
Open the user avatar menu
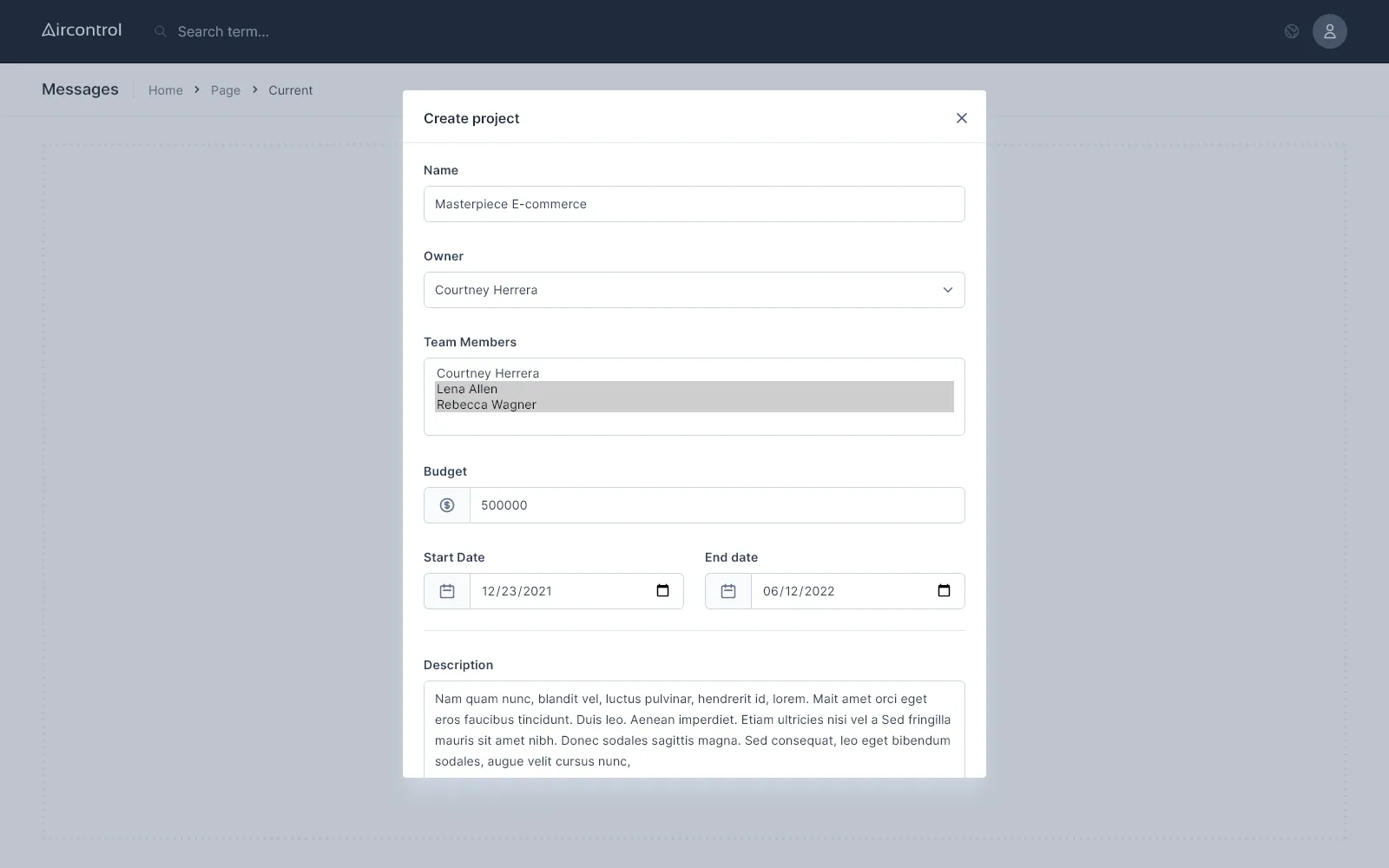[1329, 31]
